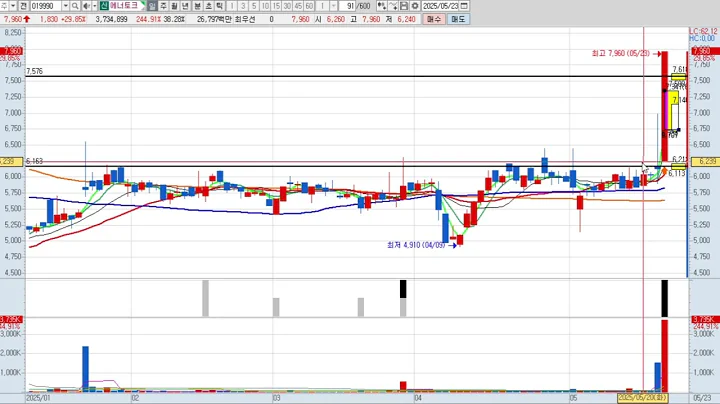Click the save chart floppy icon
The width and height of the screenshot is (720, 404).
[404, 6]
